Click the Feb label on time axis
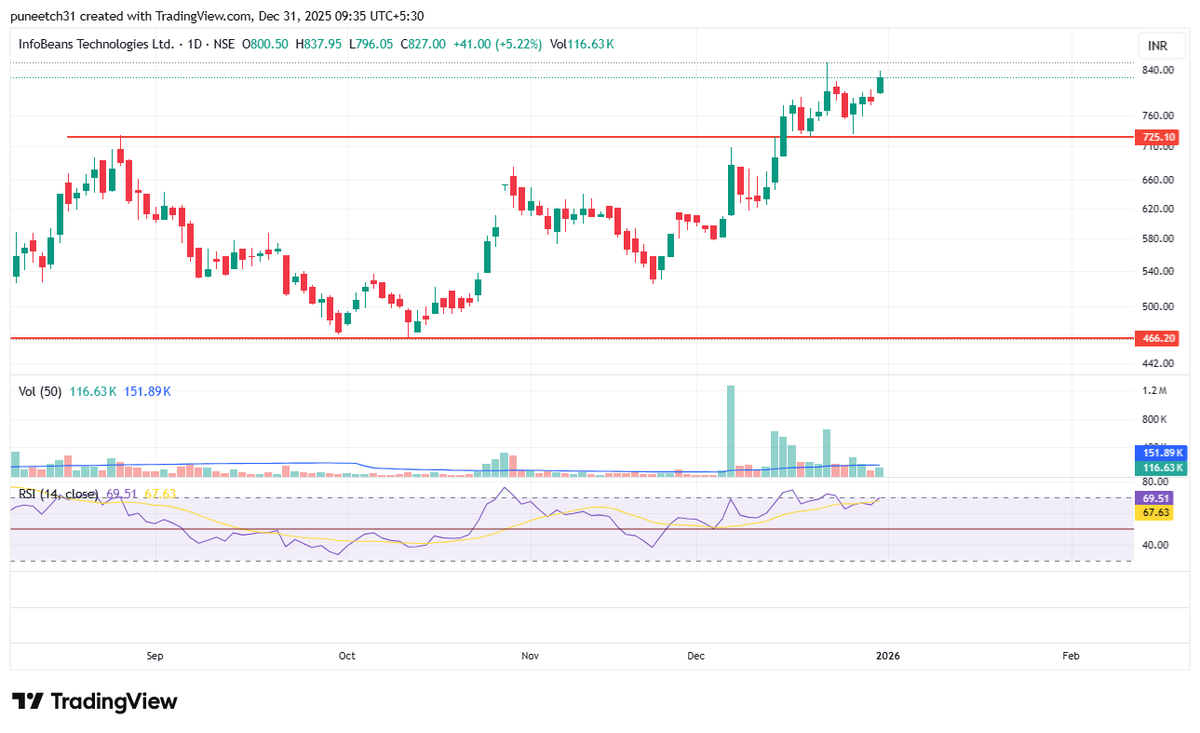The image size is (1200, 733). [1070, 656]
